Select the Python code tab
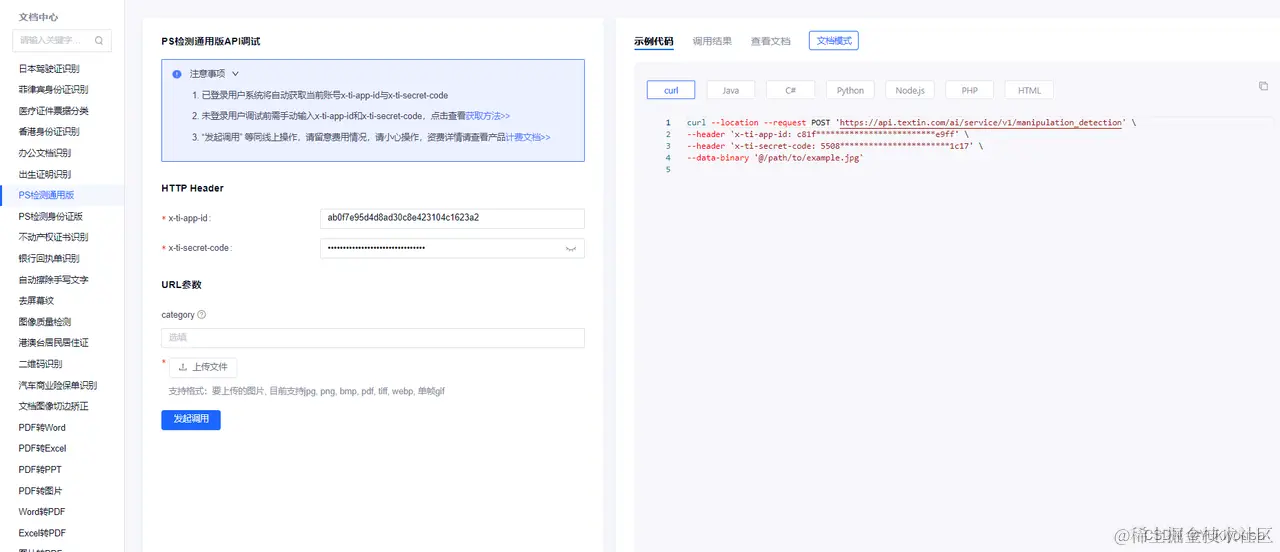 850,90
